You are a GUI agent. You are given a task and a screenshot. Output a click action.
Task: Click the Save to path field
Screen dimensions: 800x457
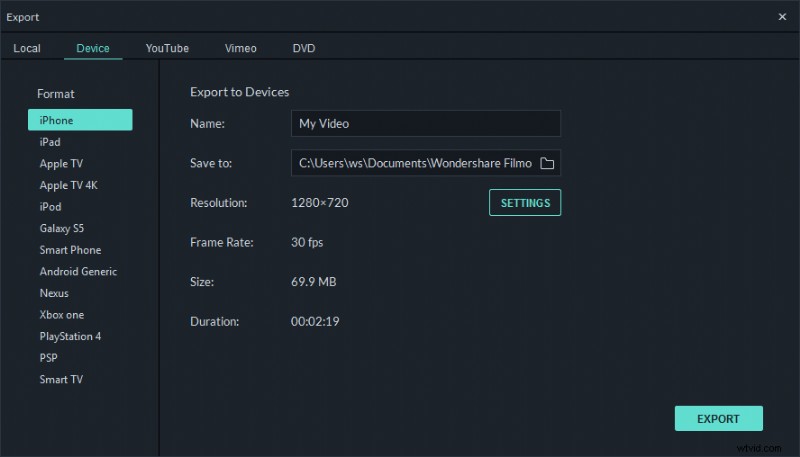pos(413,163)
